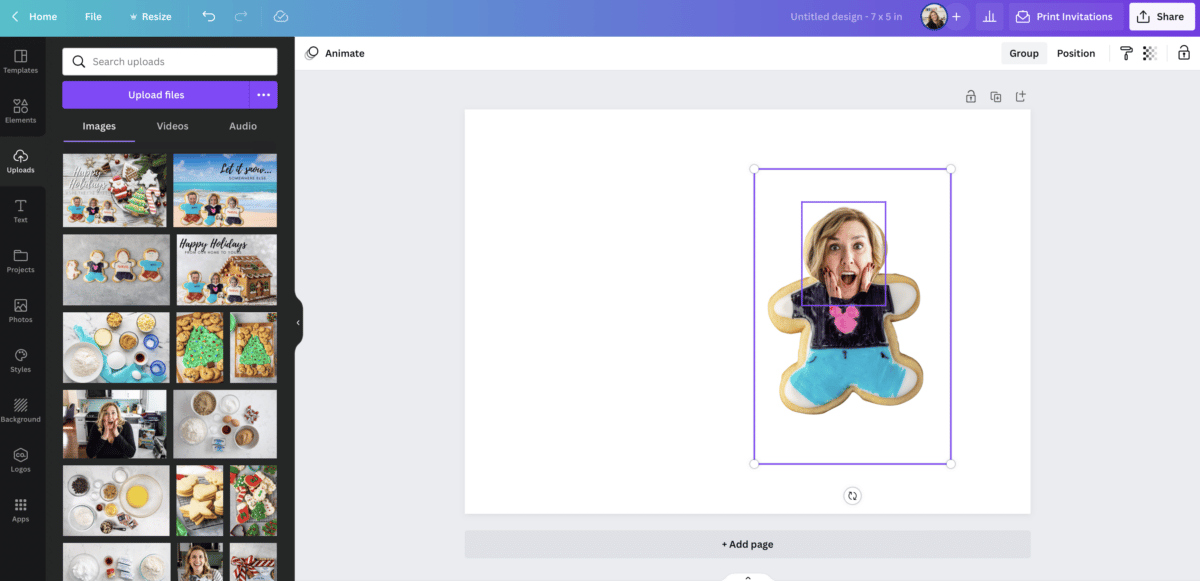Click the undo arrow icon
Image resolution: width=1200 pixels, height=581 pixels.
(208, 17)
